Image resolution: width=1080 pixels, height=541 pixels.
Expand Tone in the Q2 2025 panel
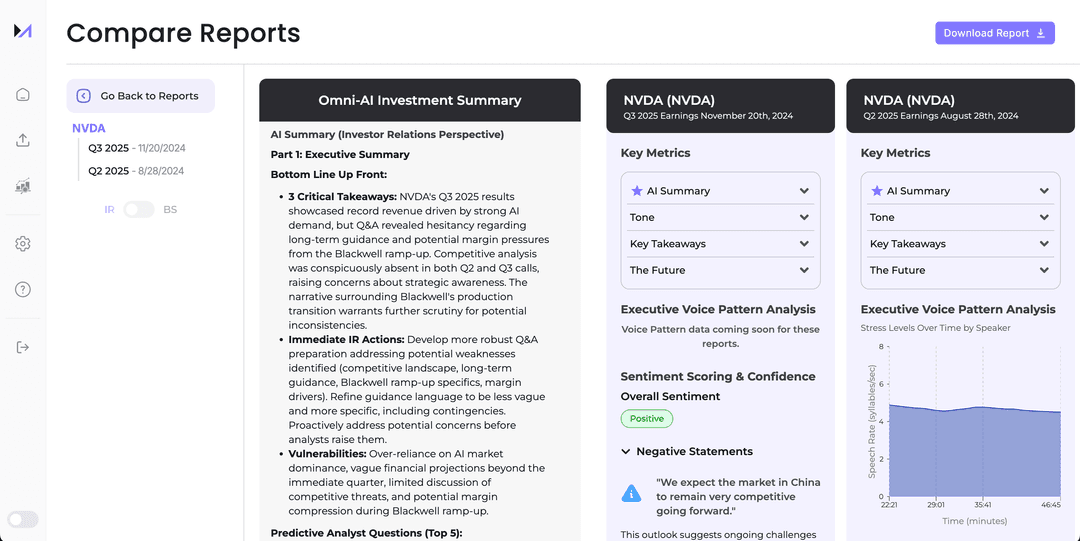pos(960,217)
